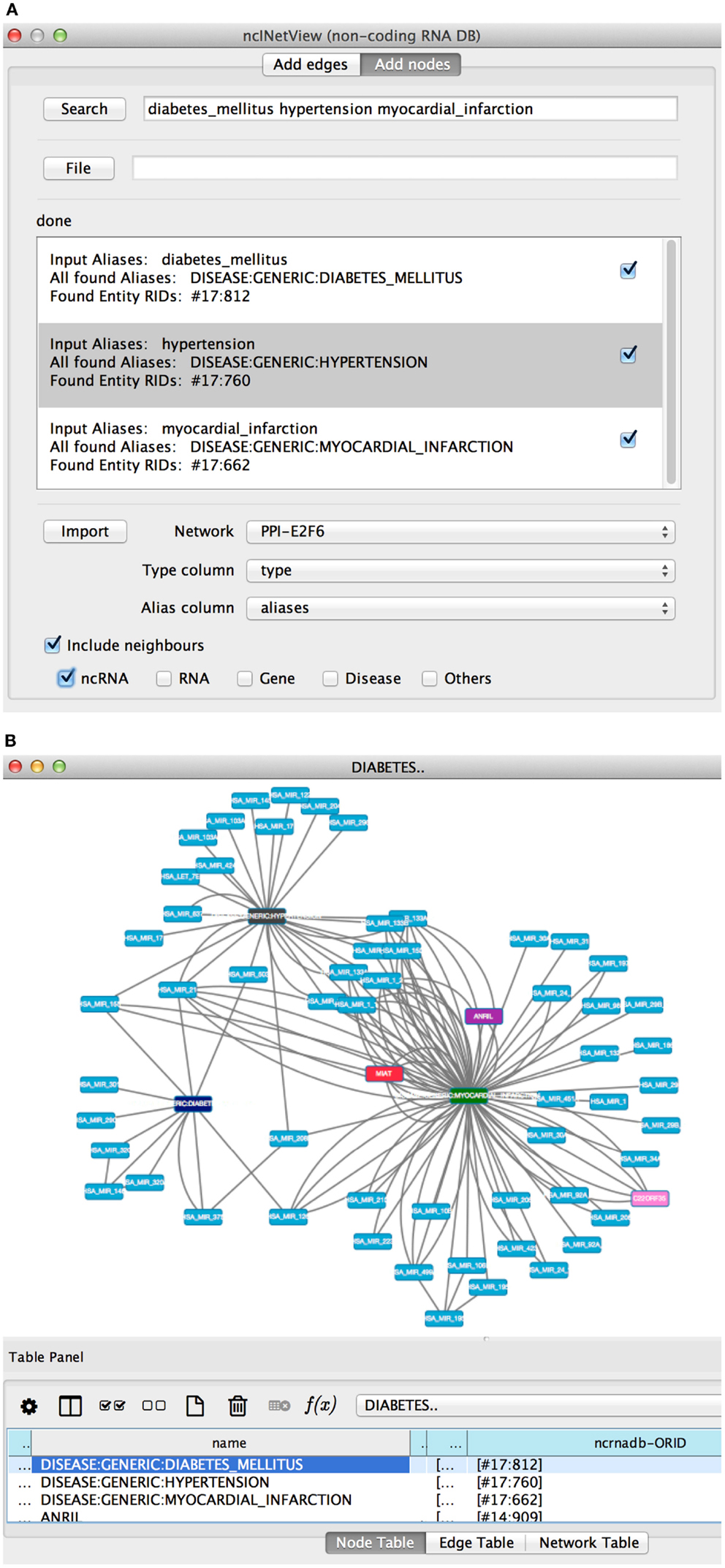Select the green MYOCARDIAL_INFARCTION hub node
Viewport: 725px width, 1568px height.
click(469, 1096)
